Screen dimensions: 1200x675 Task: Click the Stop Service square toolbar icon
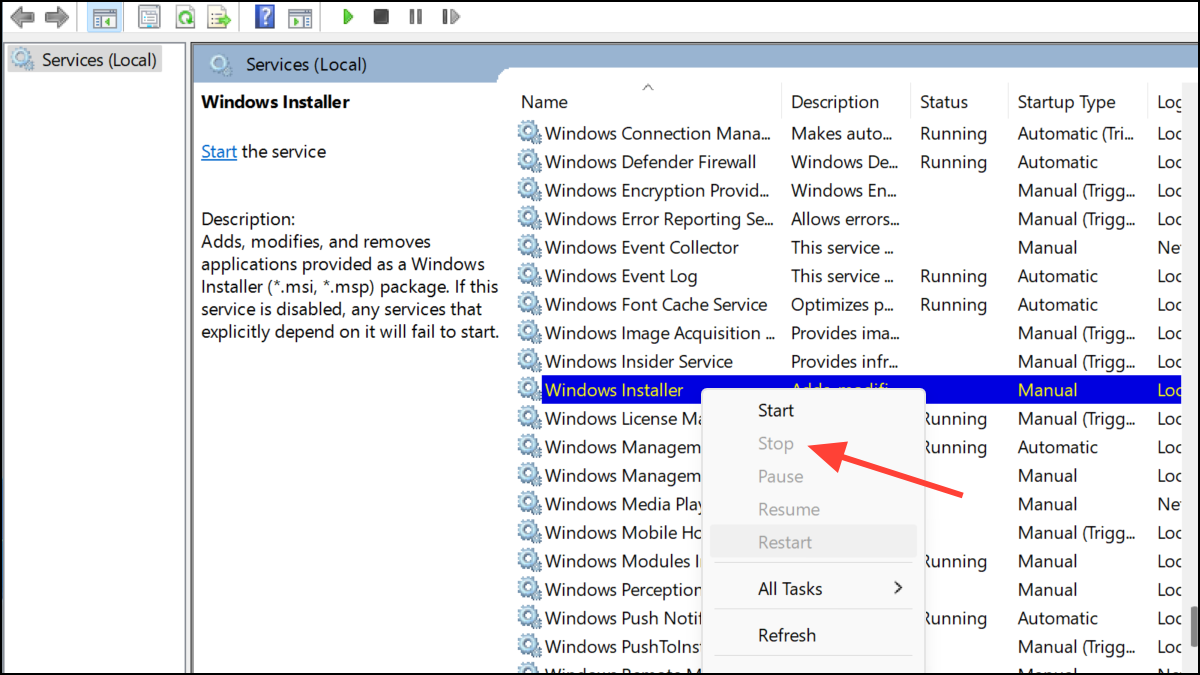pyautogui.click(x=381, y=17)
